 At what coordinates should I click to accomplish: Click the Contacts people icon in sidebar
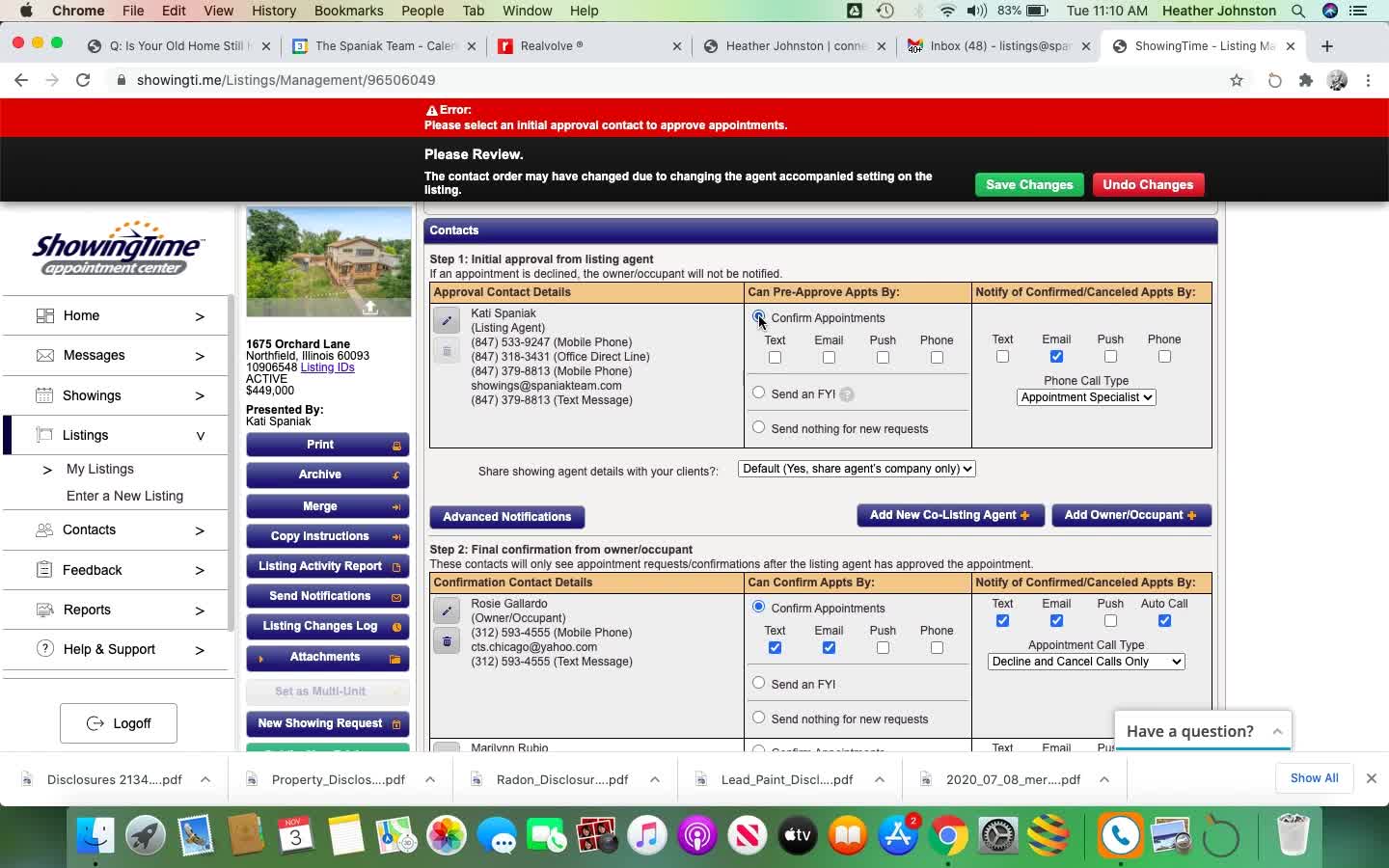tap(44, 529)
